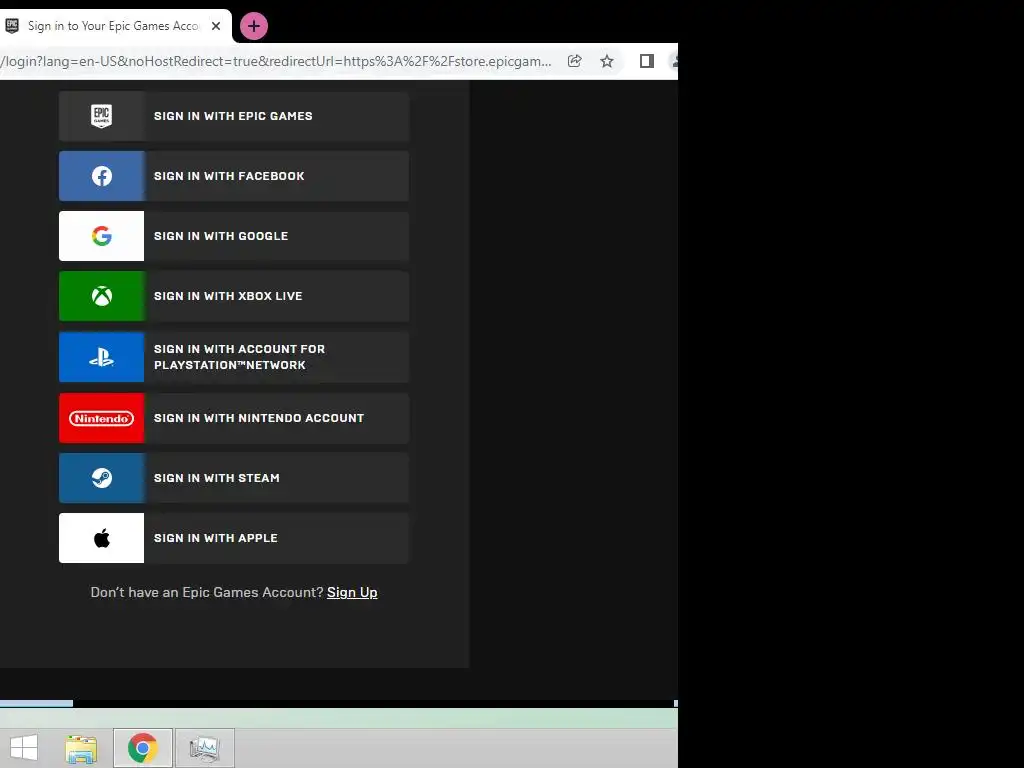This screenshot has height=768, width=1024.
Task: Choose Sign In with Nintendo Account
Action: (234, 418)
